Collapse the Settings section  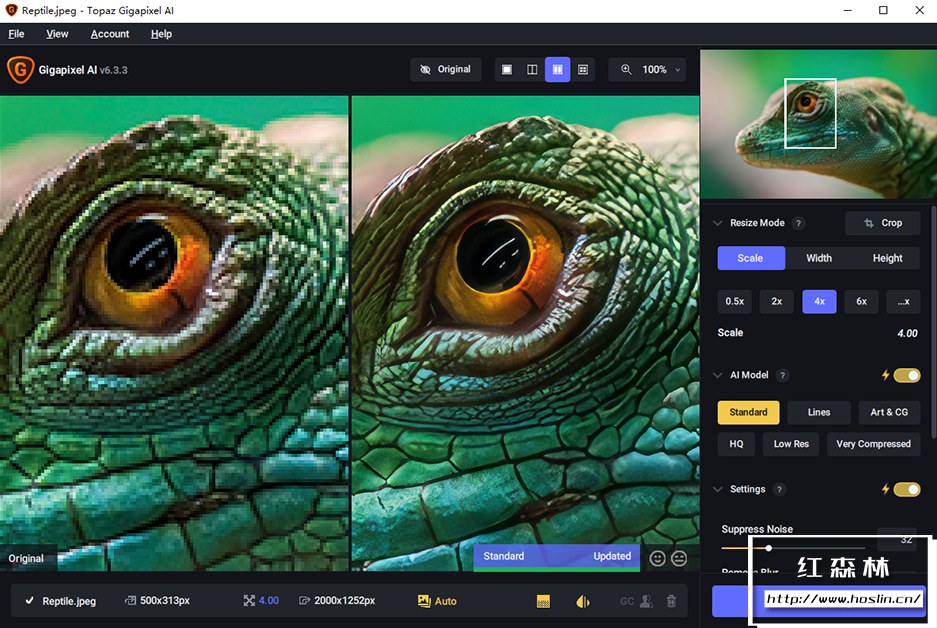click(718, 489)
